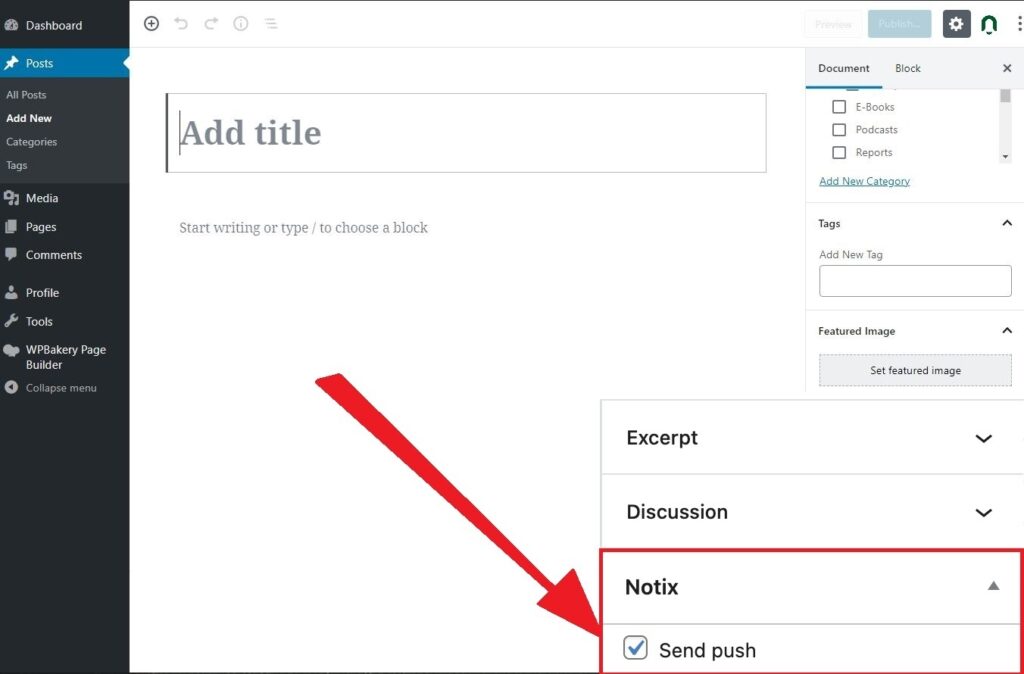1024x674 pixels.
Task: Check the Podcasts category checkbox
Action: pos(839,130)
